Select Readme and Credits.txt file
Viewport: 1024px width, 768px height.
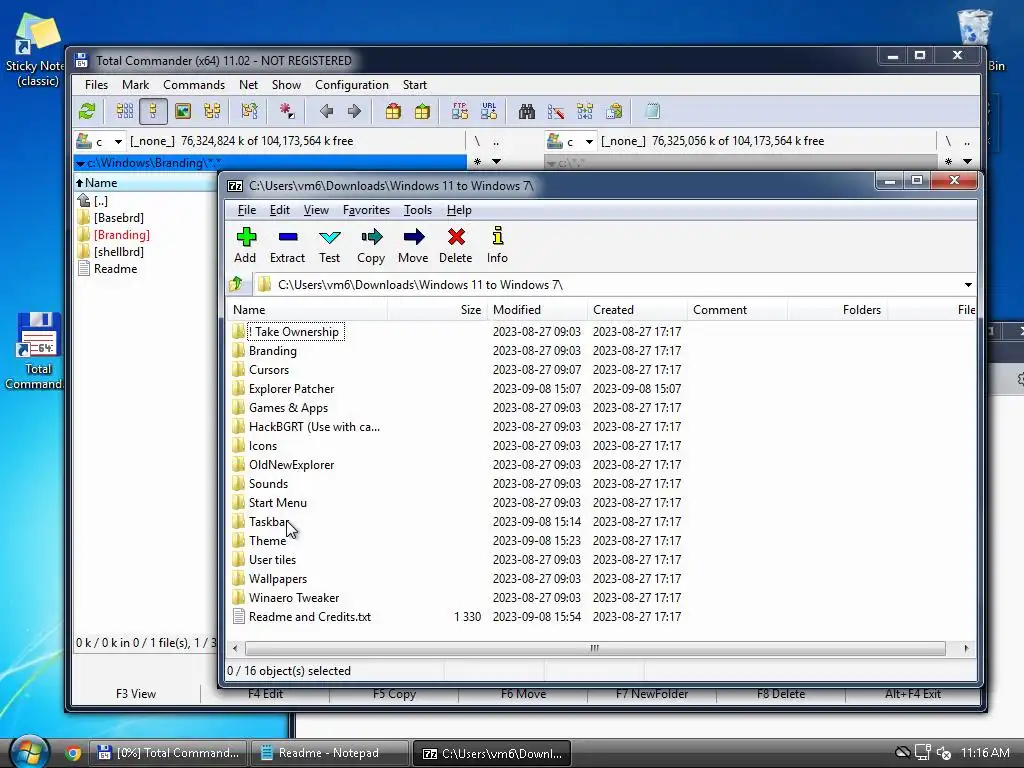coord(310,616)
